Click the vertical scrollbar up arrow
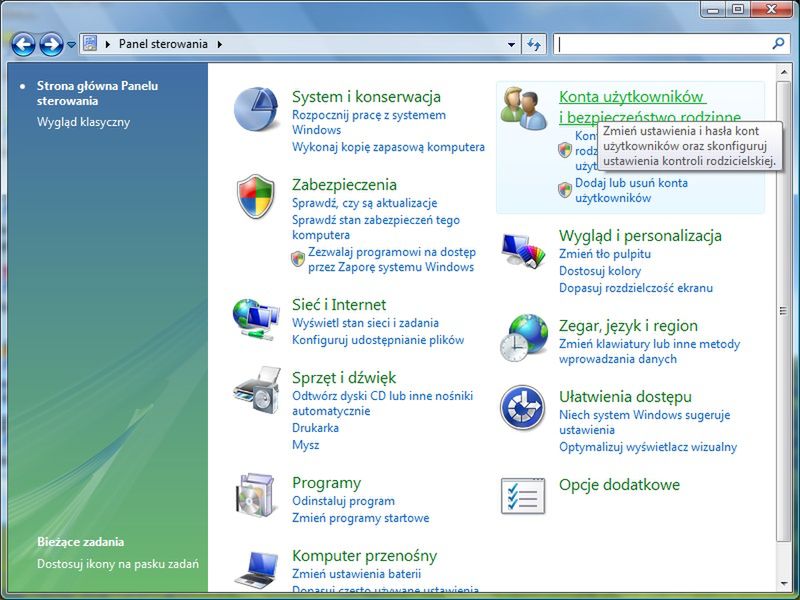The width and height of the screenshot is (800, 600). click(784, 71)
